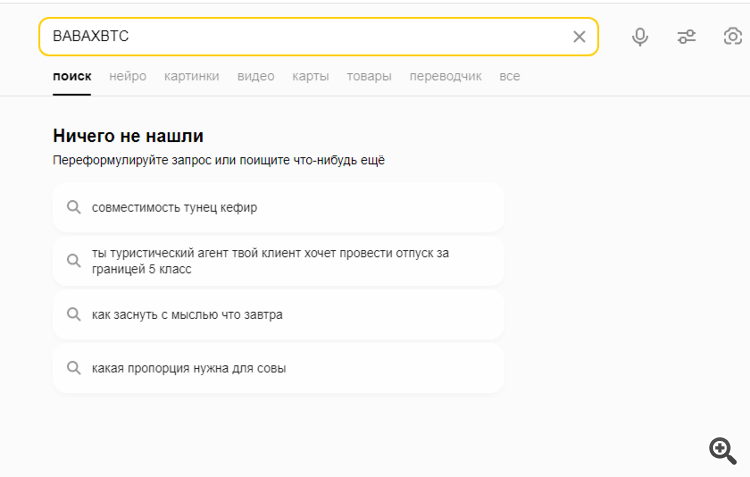The width and height of the screenshot is (750, 477).
Task: Pick suggestion какая пропорция нужна для совы
Action: click(x=278, y=368)
